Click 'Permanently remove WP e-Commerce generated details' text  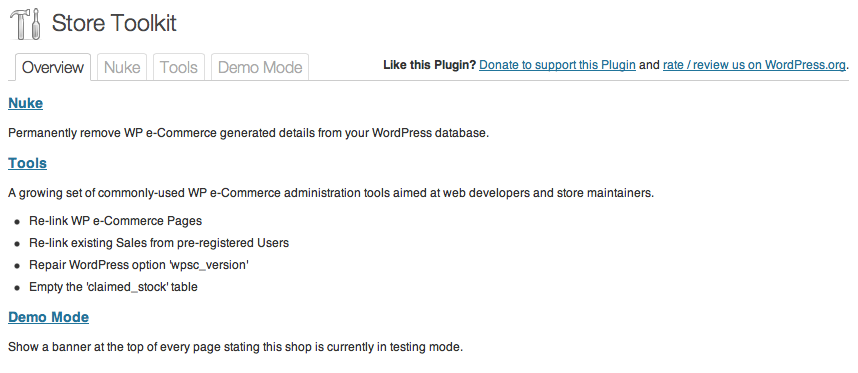248,133
